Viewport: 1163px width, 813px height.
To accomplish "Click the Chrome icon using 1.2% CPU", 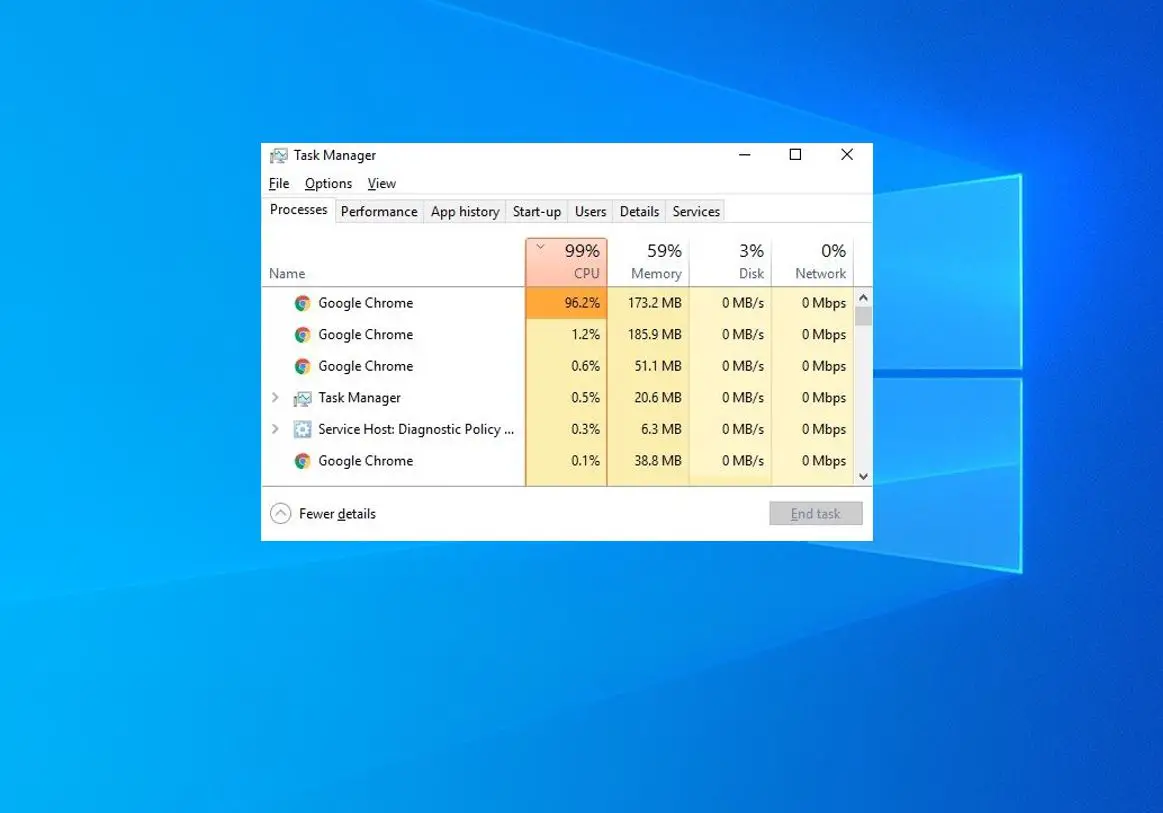I will pyautogui.click(x=302, y=335).
